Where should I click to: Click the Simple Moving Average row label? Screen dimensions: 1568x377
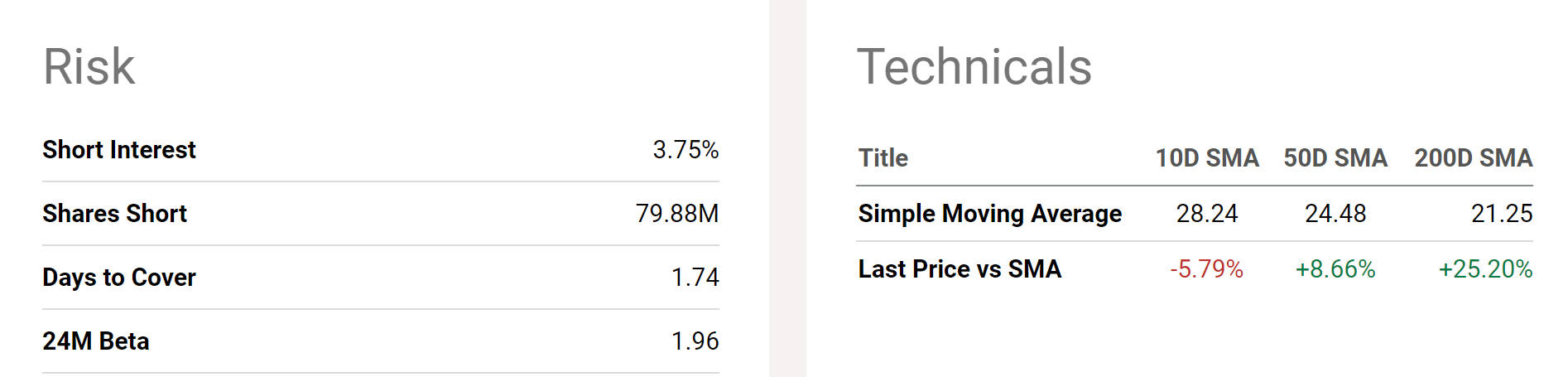click(x=989, y=214)
